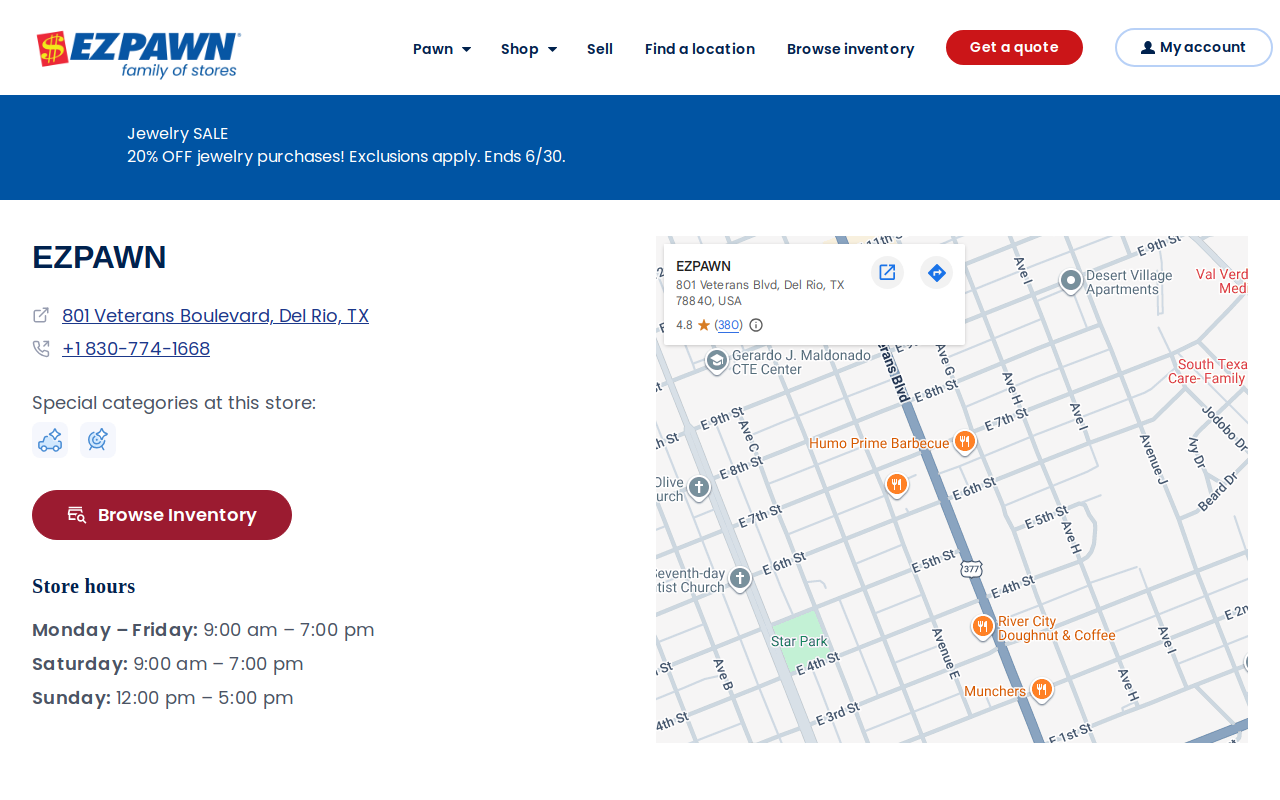Click the Desert Village Apartments map pin
Screen dimensions: 1280x800
tap(1071, 281)
